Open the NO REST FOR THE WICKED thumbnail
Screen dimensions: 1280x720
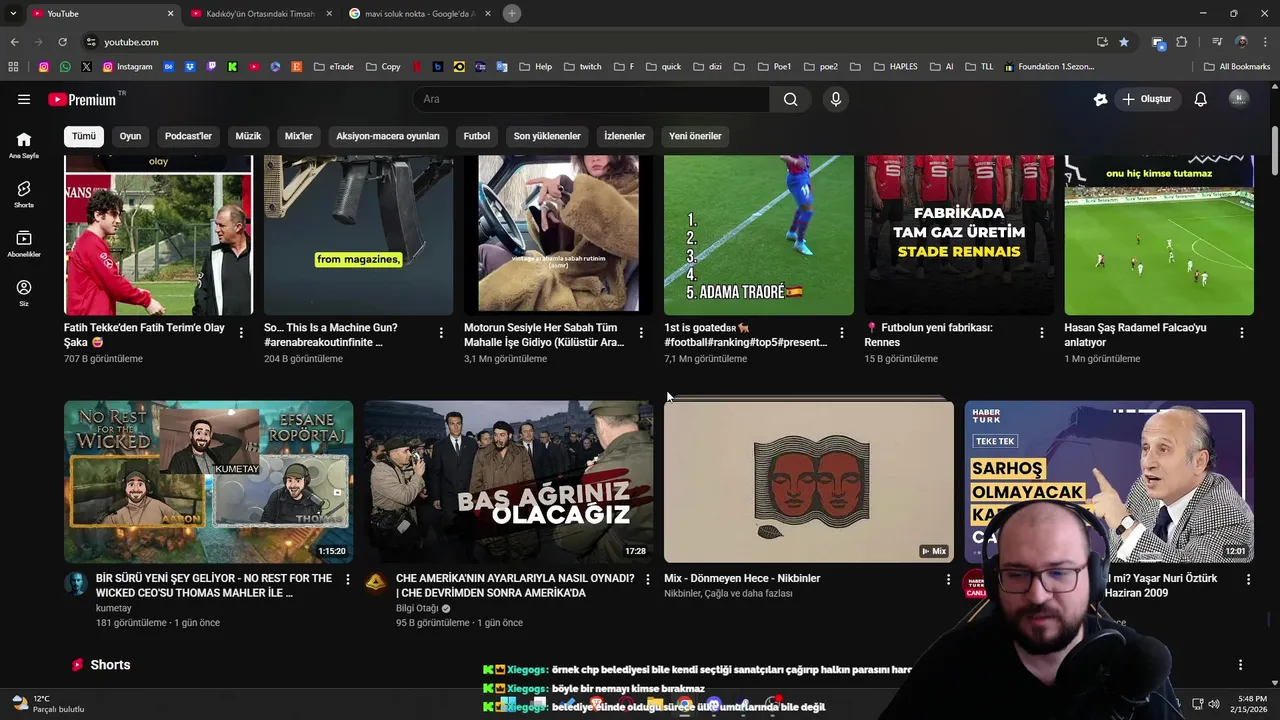click(x=208, y=482)
